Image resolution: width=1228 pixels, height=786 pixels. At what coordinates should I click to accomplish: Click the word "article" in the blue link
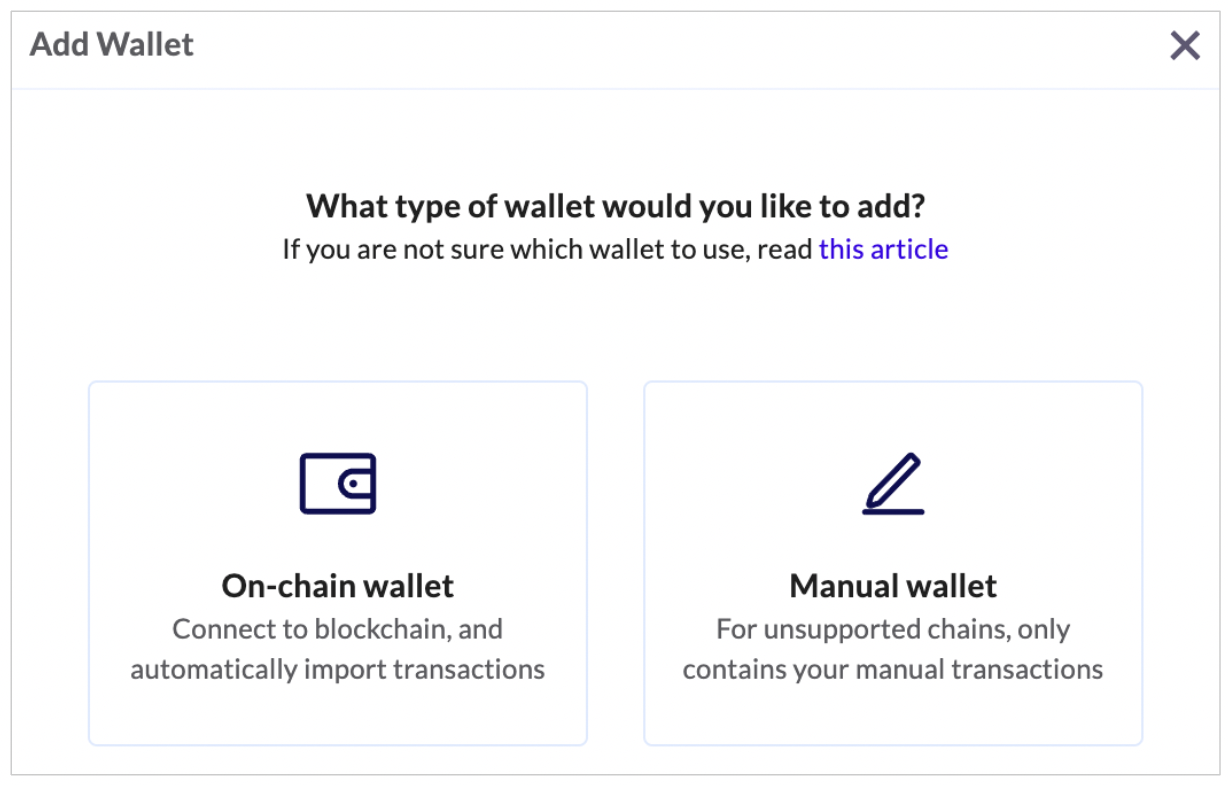pyautogui.click(x=909, y=249)
